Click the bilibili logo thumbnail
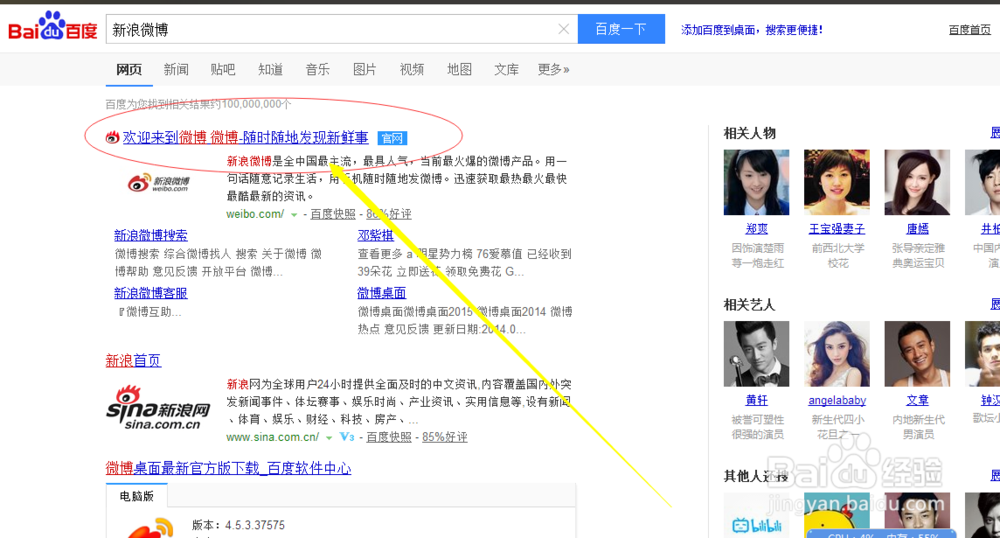The image size is (1000, 538). point(756,515)
